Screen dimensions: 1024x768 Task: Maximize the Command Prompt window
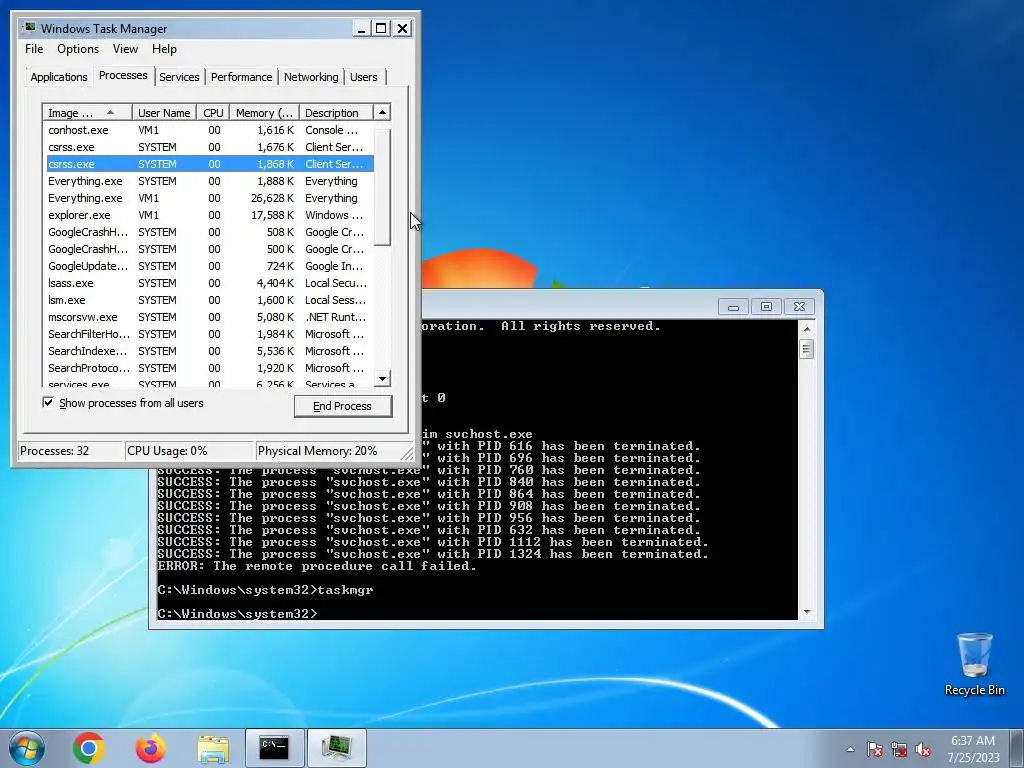(x=766, y=307)
